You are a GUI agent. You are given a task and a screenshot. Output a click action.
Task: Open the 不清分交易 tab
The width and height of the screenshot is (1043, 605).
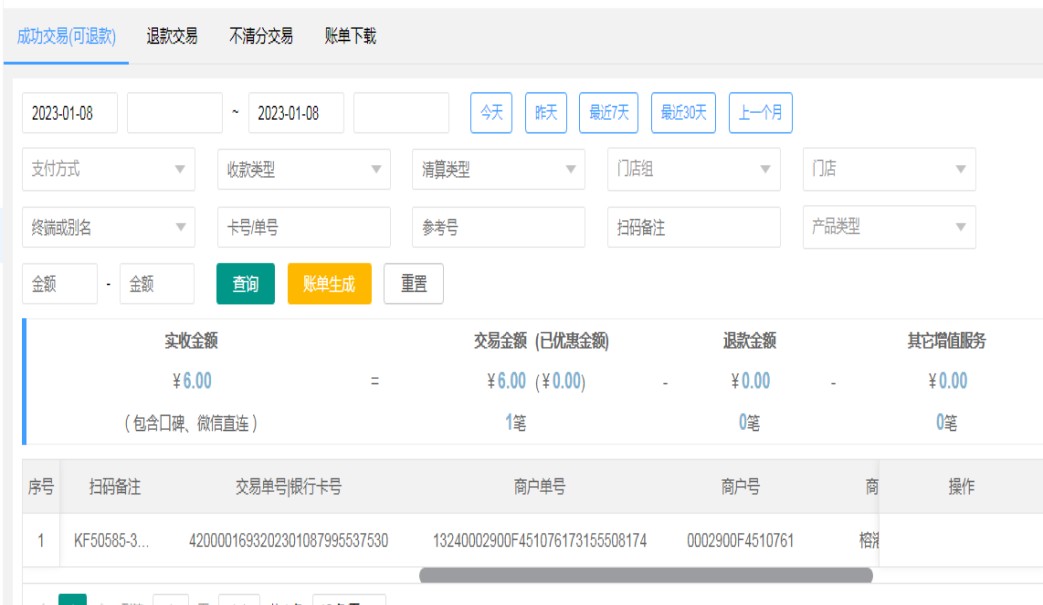coord(261,37)
